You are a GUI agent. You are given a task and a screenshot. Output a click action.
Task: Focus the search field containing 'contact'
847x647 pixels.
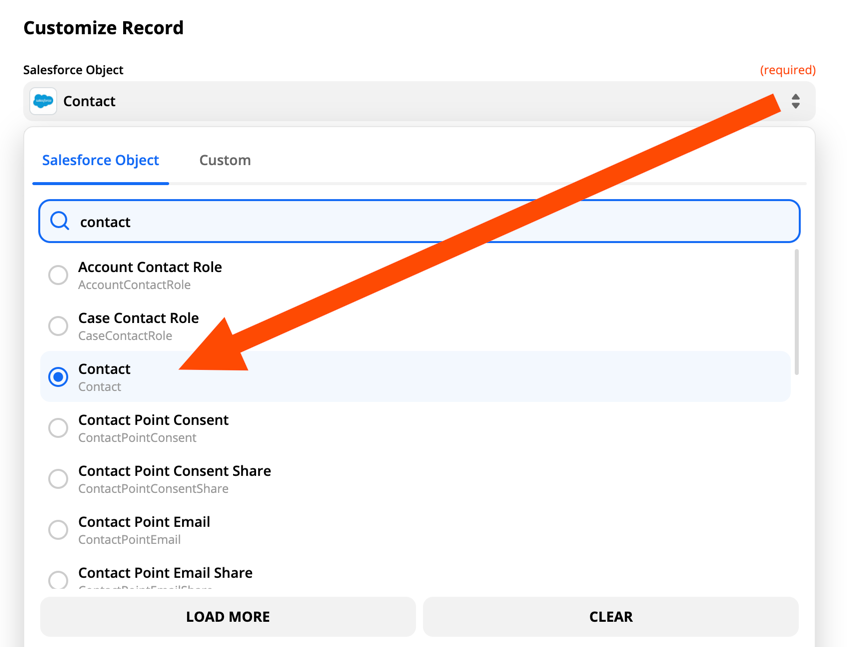tap(419, 221)
